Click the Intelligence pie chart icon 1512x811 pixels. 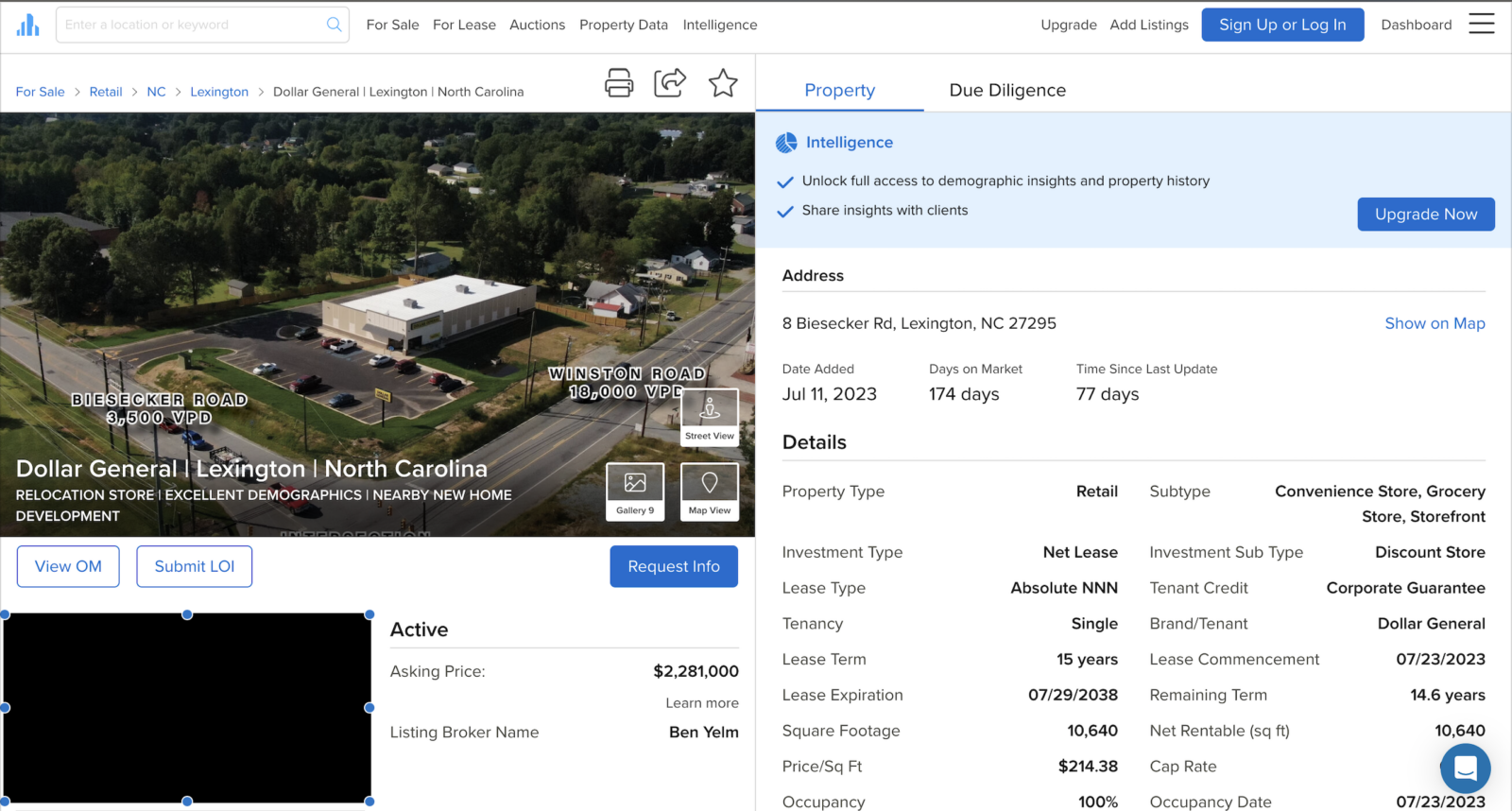786,143
